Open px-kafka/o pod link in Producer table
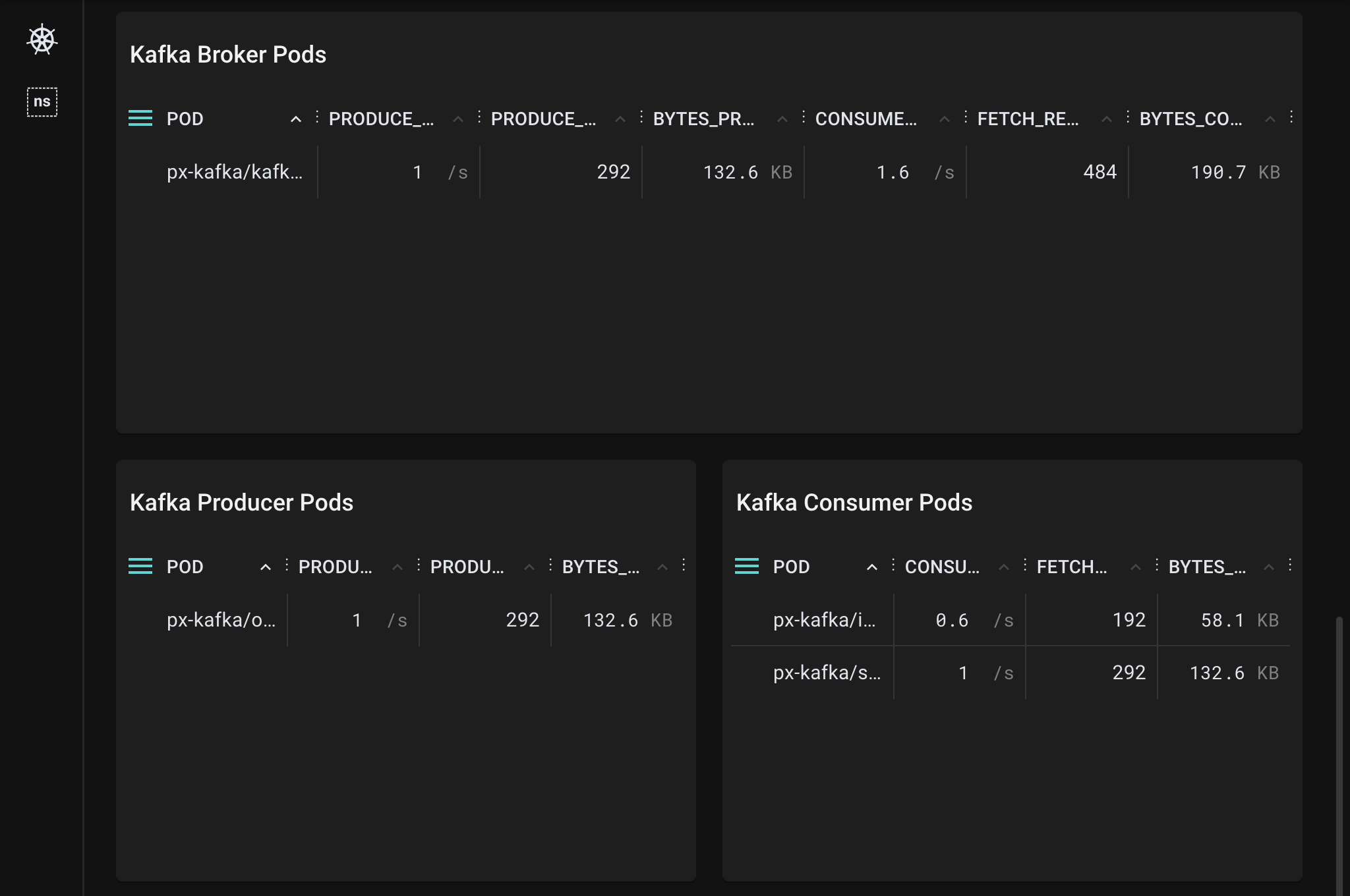Screen dimensions: 1350x896 point(221,620)
